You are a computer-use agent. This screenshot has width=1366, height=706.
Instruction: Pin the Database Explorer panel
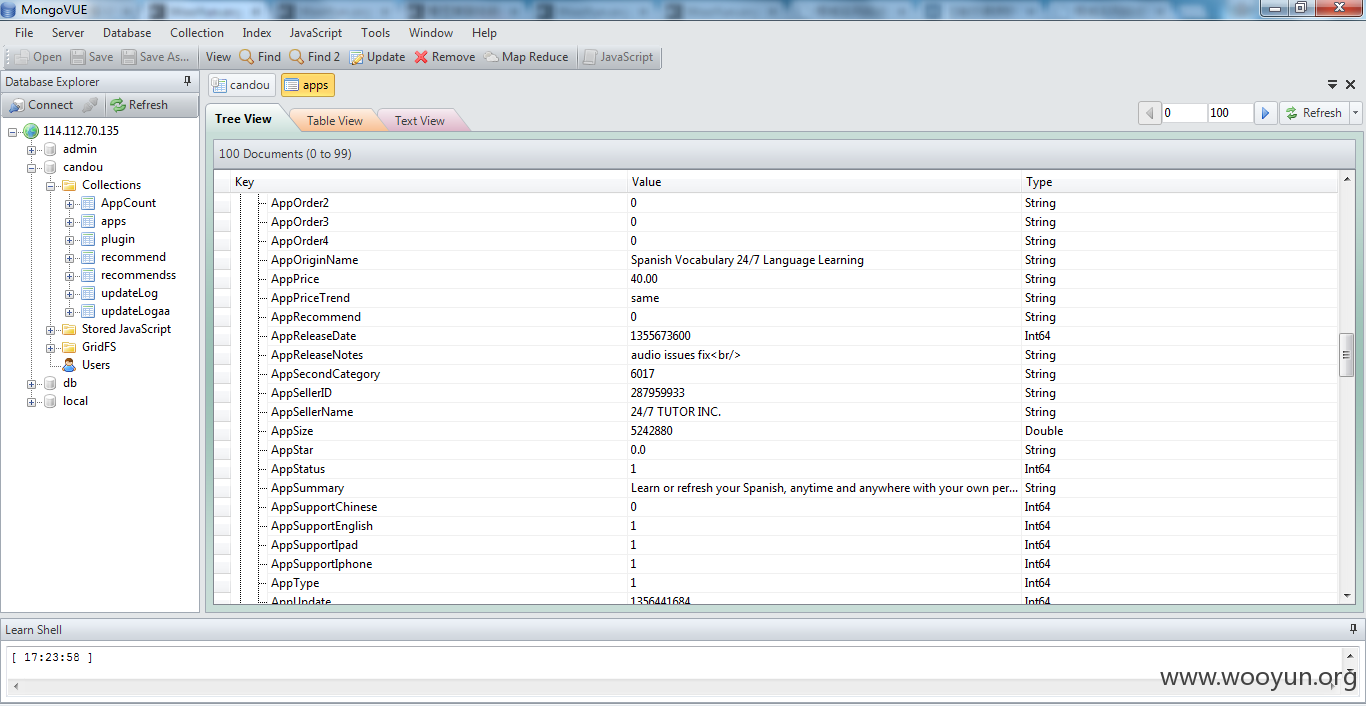click(187, 82)
